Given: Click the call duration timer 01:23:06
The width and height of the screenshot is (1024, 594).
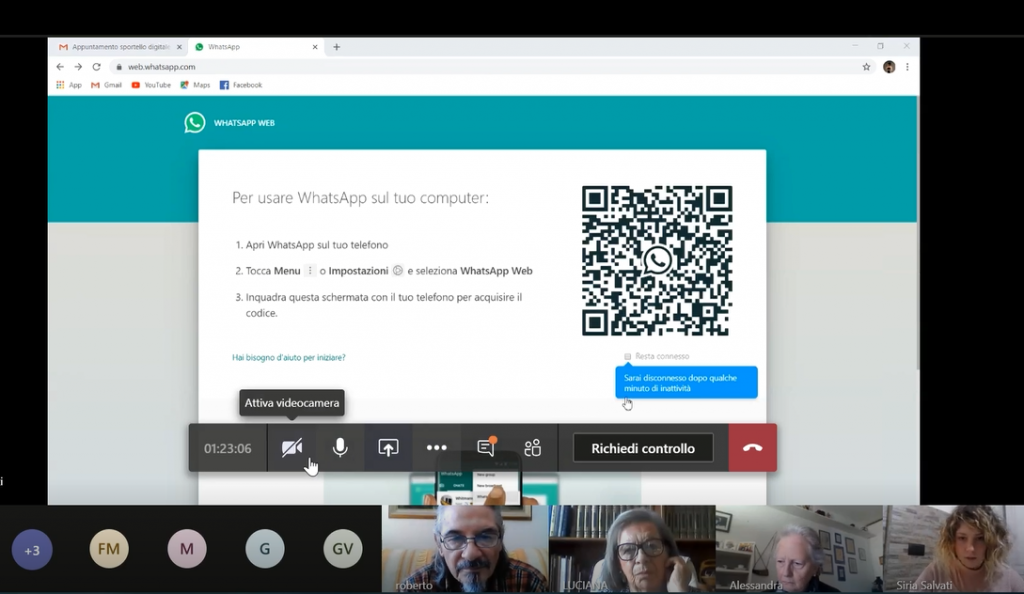Looking at the screenshot, I should tap(227, 448).
